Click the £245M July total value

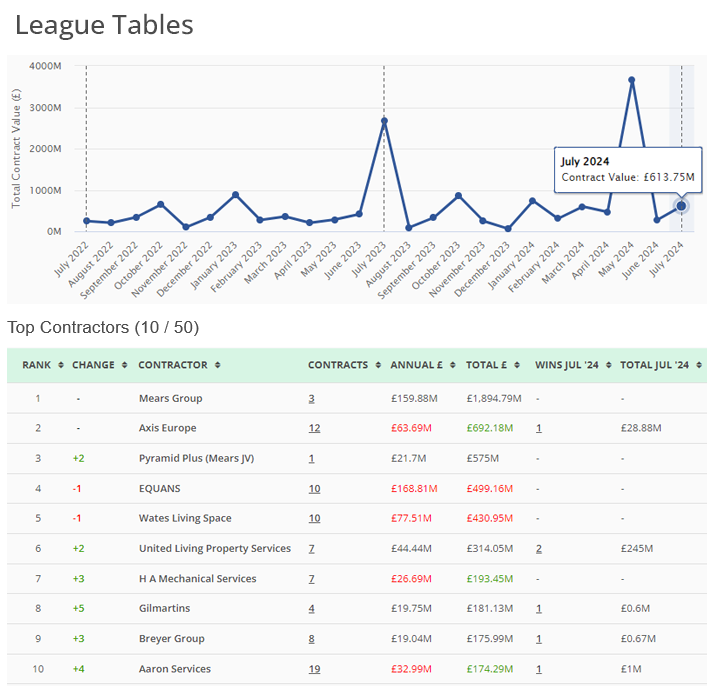click(637, 549)
